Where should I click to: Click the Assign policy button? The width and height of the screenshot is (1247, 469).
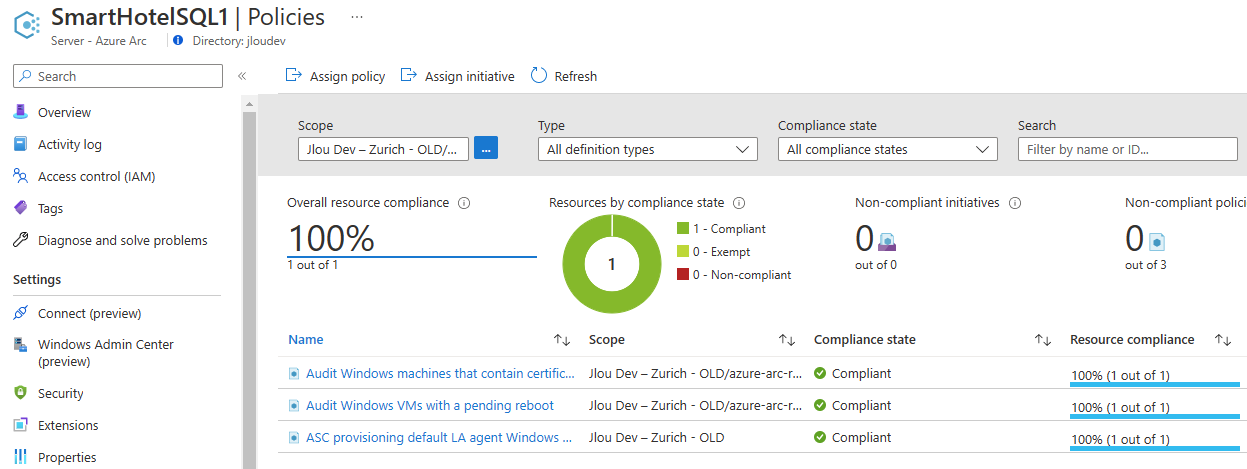coord(336,76)
